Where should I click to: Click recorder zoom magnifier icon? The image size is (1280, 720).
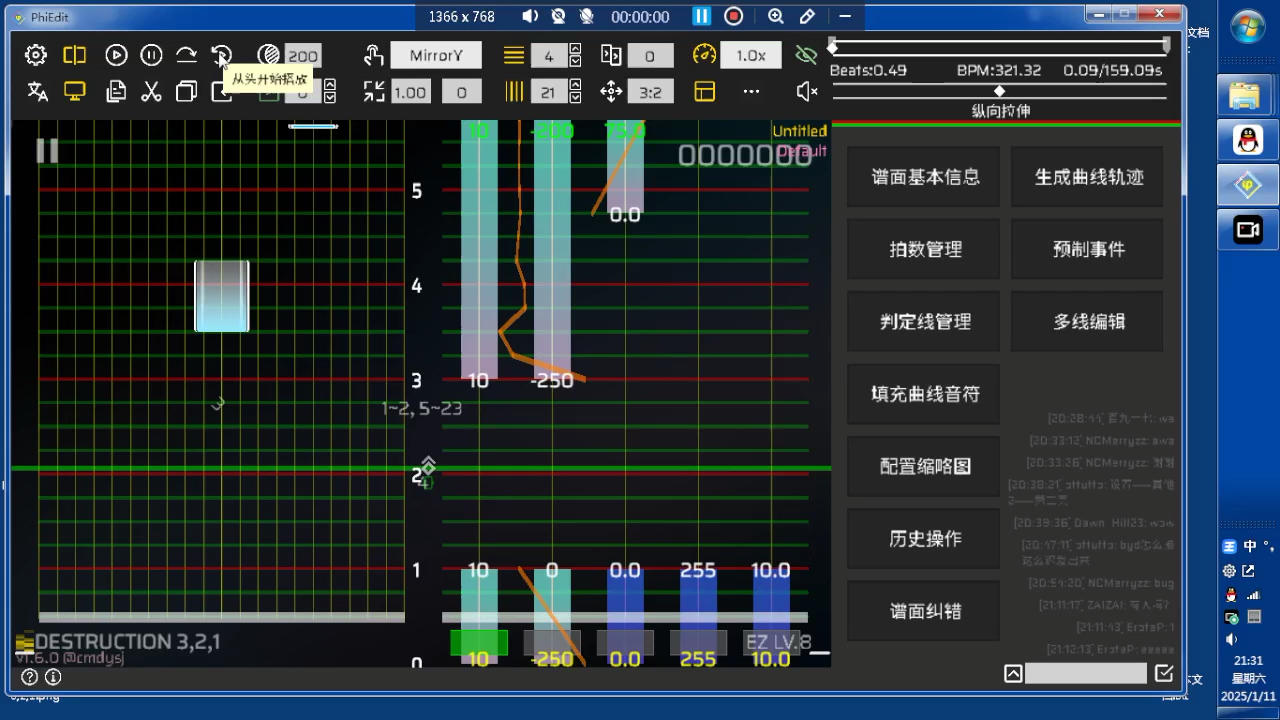(x=776, y=16)
